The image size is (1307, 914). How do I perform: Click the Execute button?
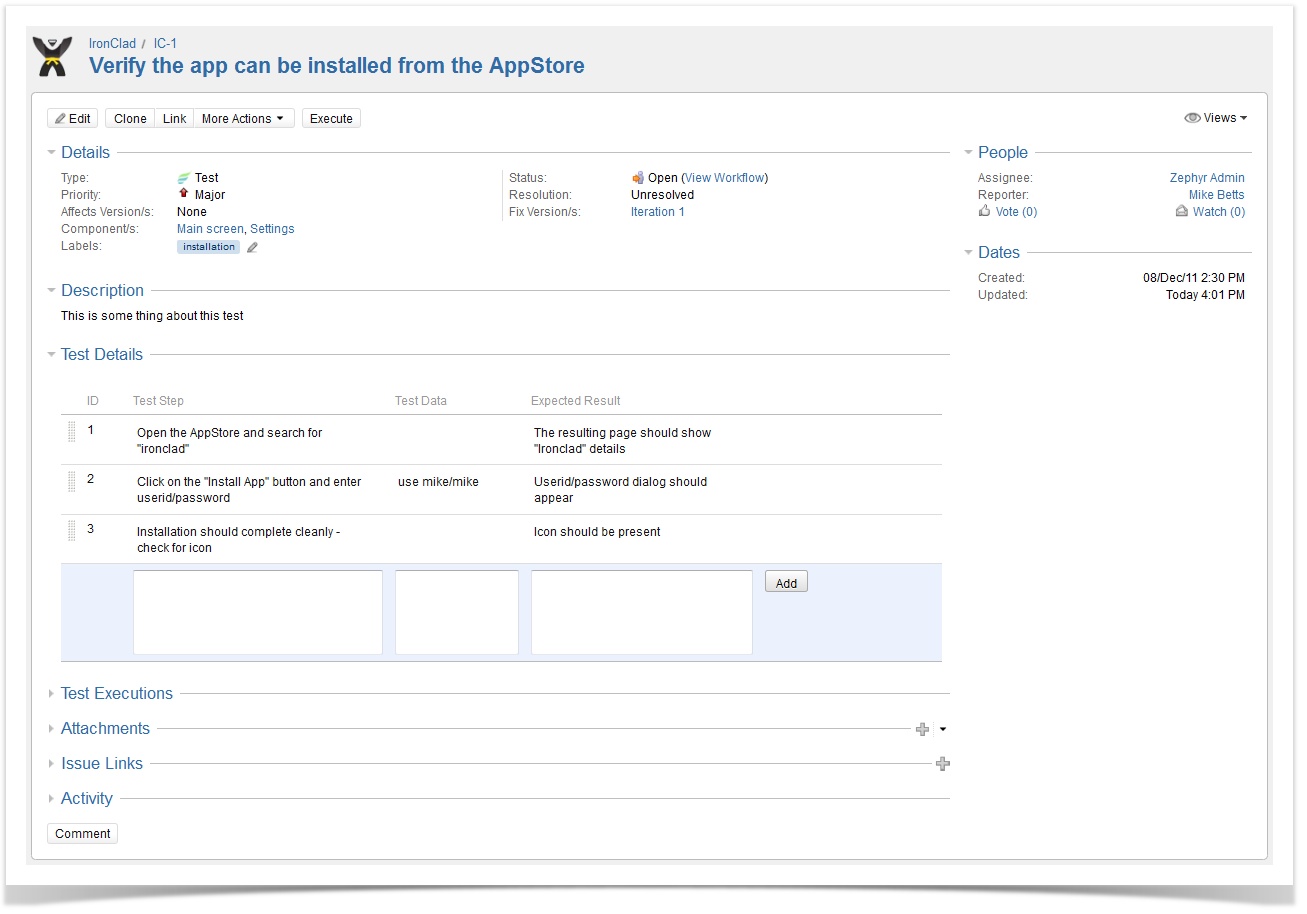pos(331,118)
